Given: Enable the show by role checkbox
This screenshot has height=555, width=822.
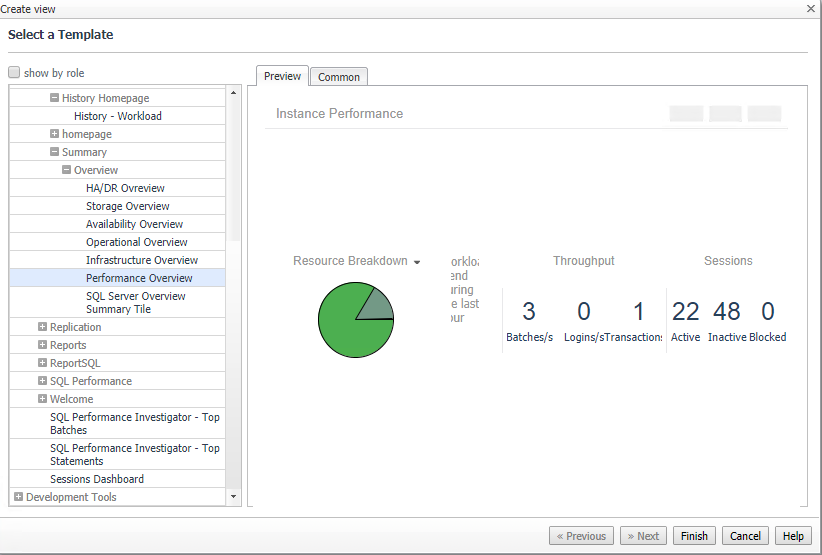Looking at the screenshot, I should 14,73.
